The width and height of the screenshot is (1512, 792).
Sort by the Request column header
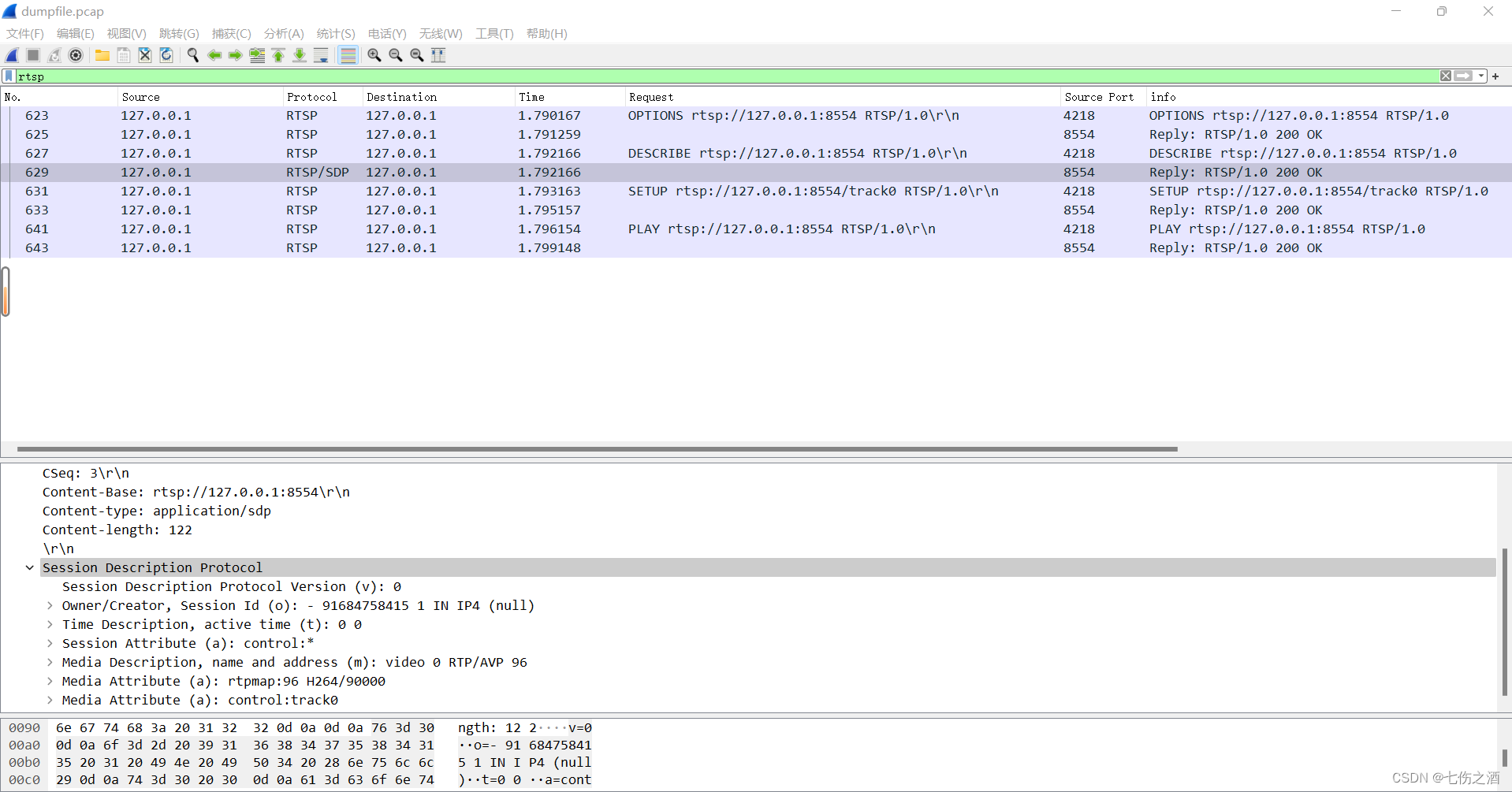tap(843, 97)
